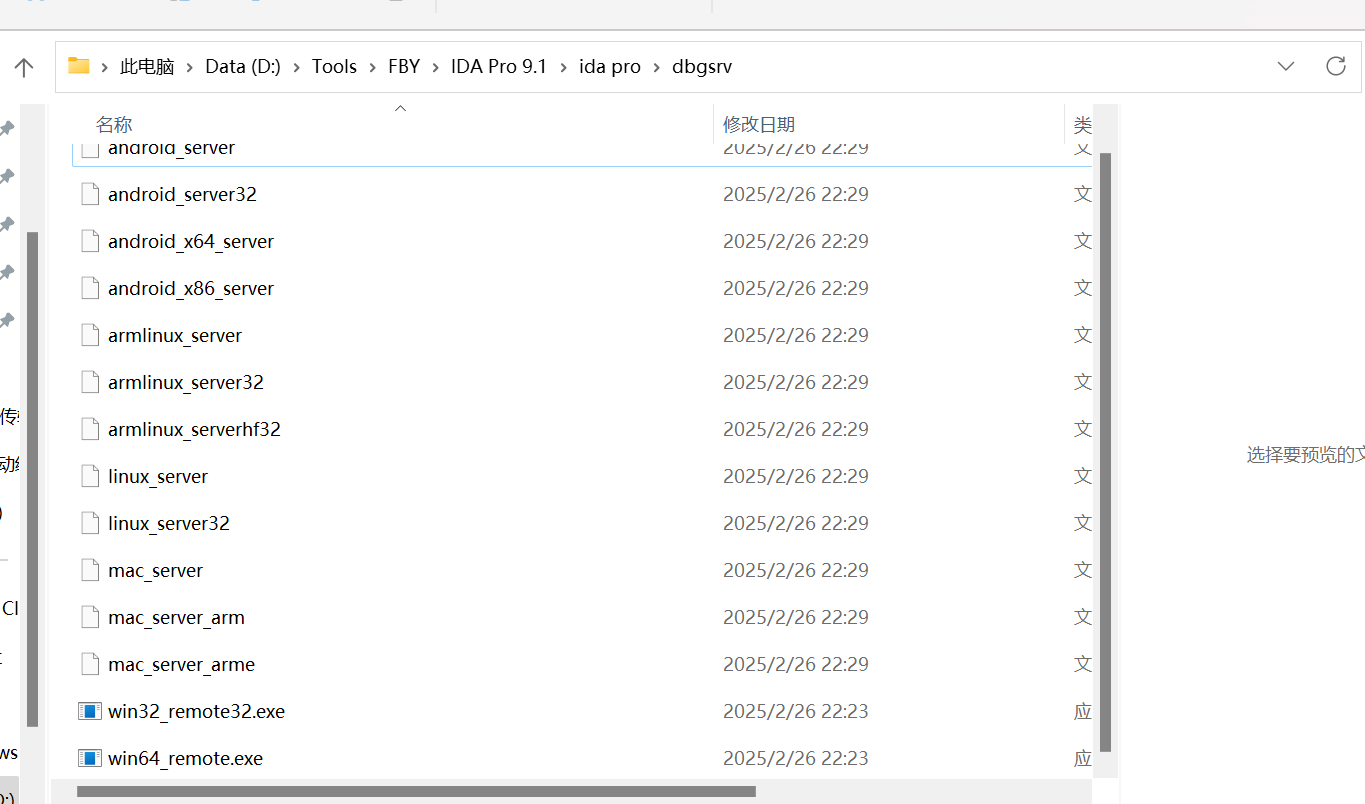Screen dimensions: 1365x804
Task: Click the dbgsrv breadcrumb segment
Action: pos(702,67)
